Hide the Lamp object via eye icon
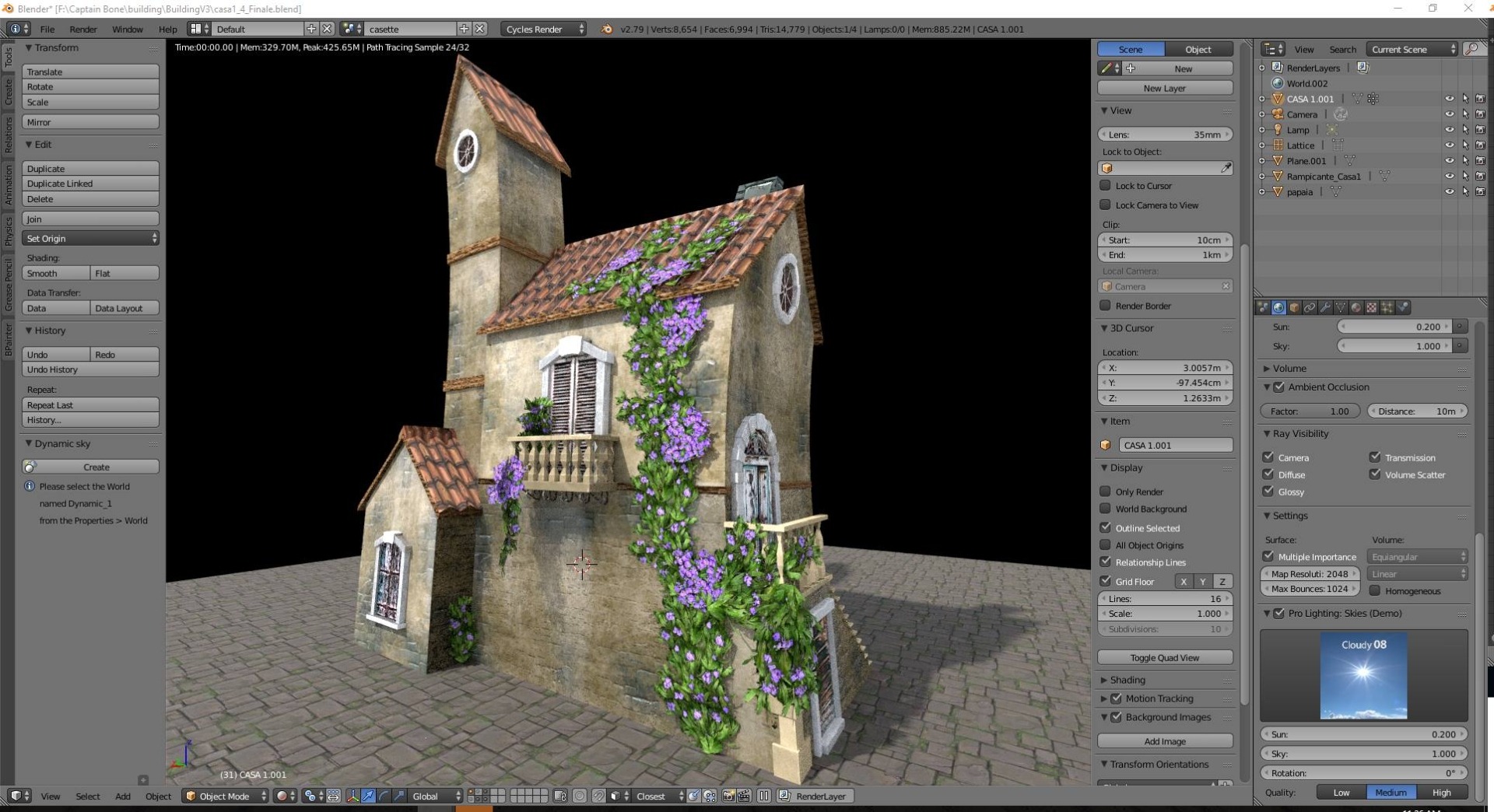 point(1450,130)
